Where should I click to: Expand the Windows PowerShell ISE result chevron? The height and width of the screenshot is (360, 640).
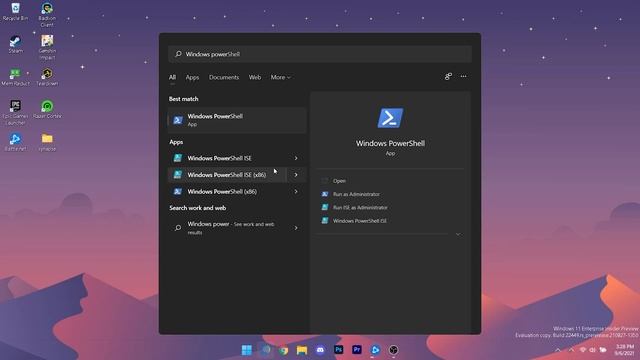tap(296, 158)
